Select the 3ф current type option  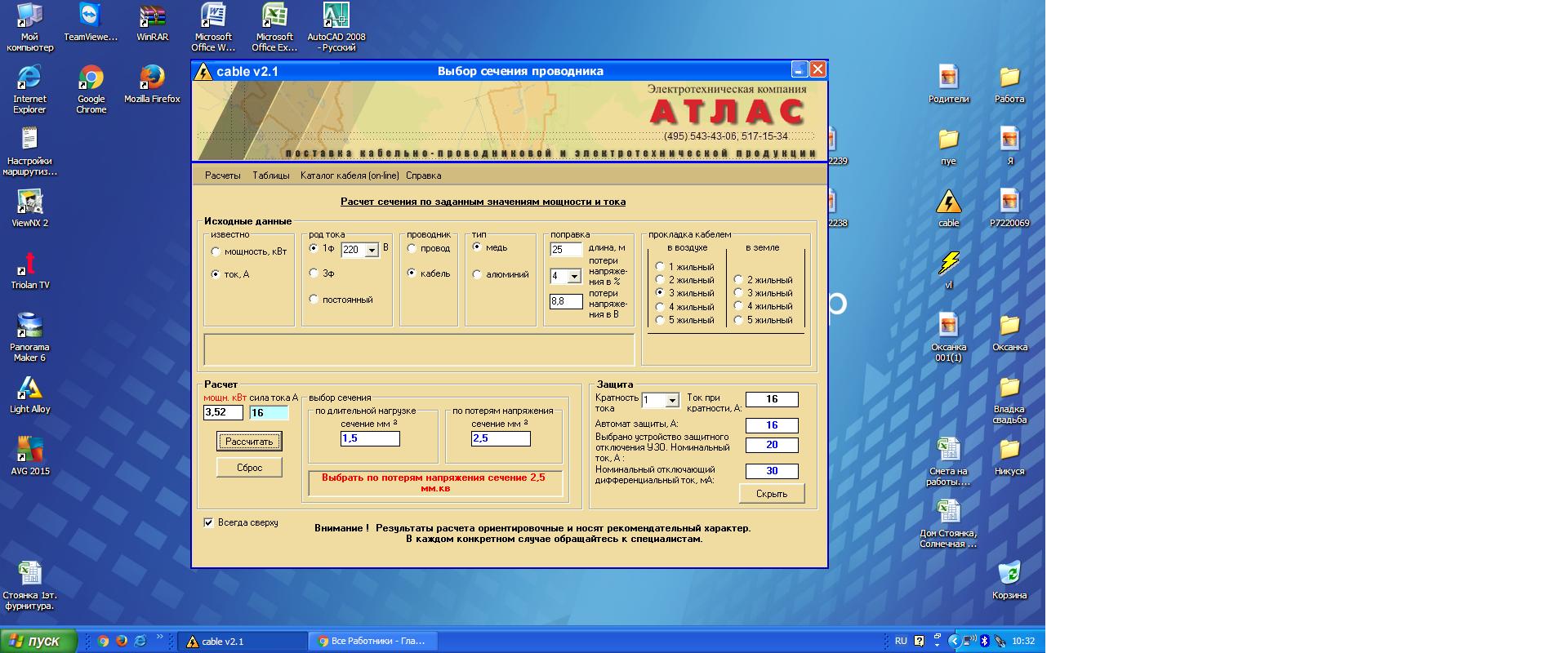click(314, 273)
